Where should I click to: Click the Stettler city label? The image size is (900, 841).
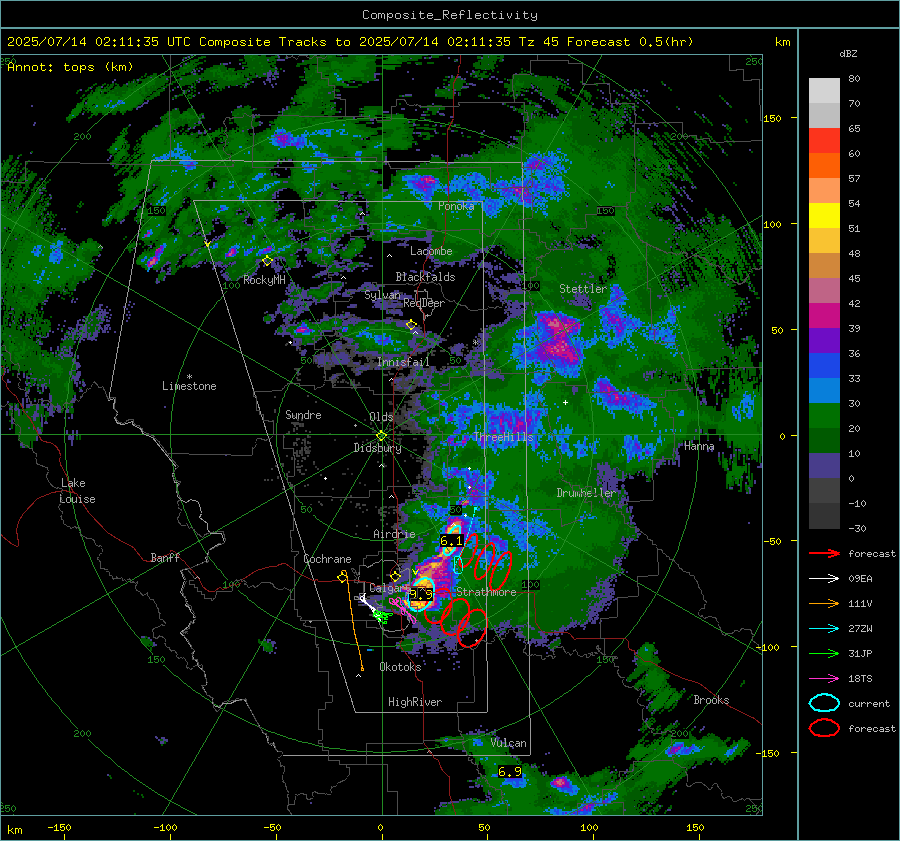tap(583, 289)
